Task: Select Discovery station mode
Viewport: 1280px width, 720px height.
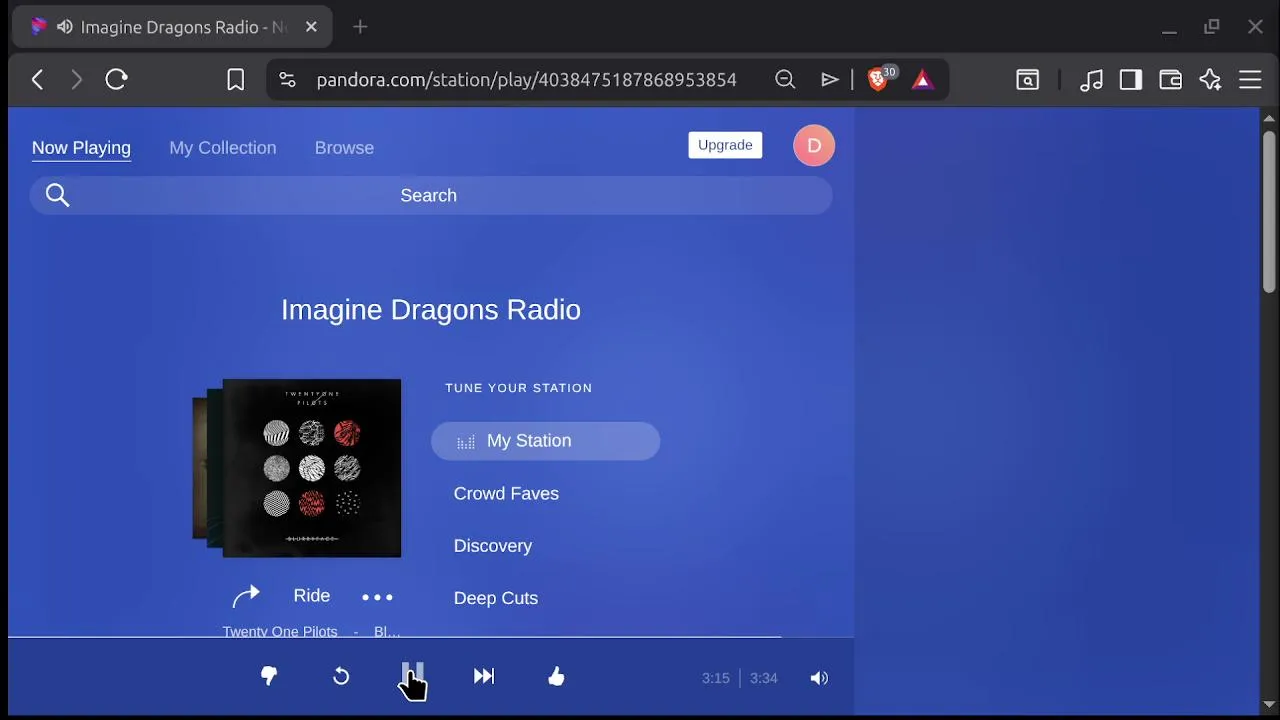Action: pyautogui.click(x=493, y=546)
